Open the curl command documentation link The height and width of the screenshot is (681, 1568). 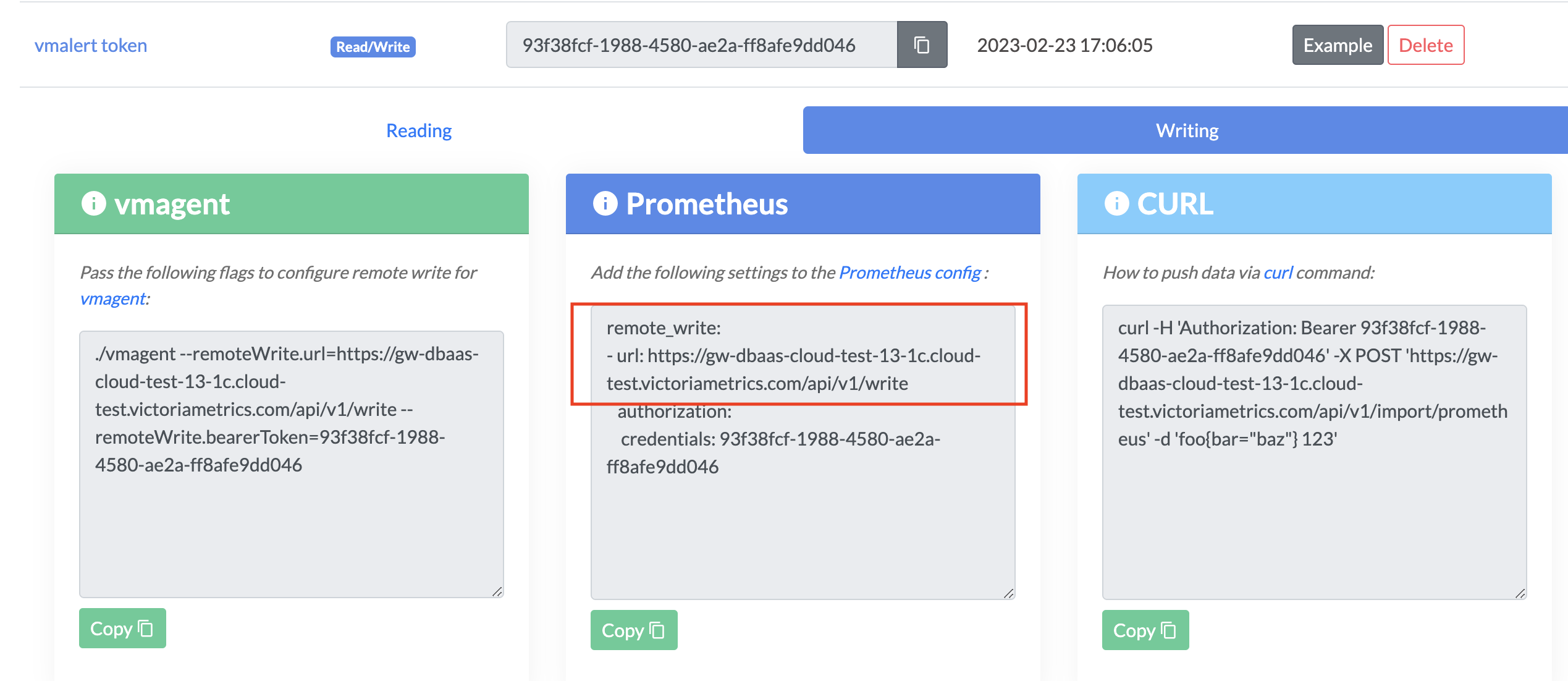pyautogui.click(x=1278, y=272)
